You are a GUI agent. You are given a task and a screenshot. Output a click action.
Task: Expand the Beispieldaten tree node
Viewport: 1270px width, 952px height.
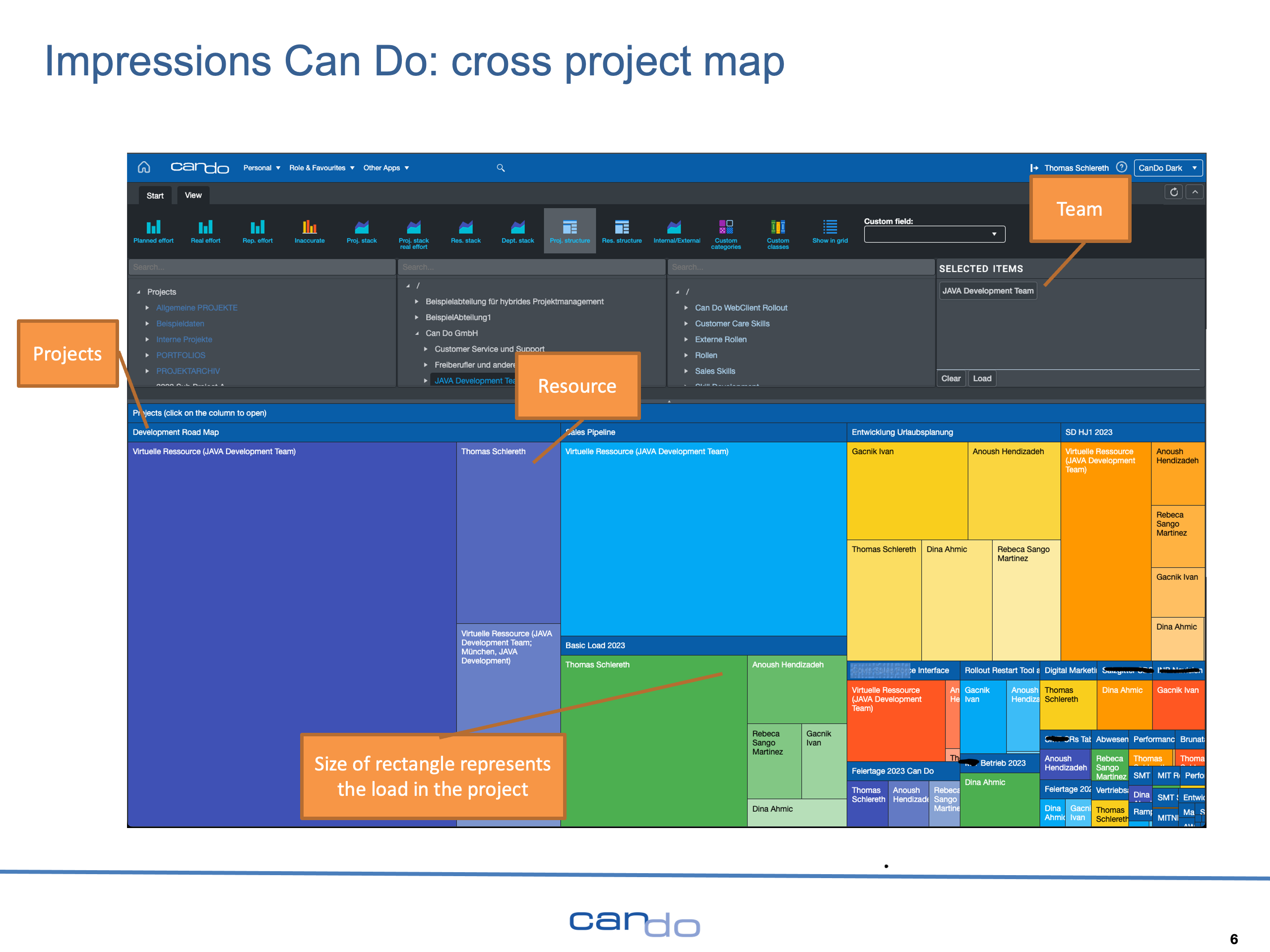(147, 324)
